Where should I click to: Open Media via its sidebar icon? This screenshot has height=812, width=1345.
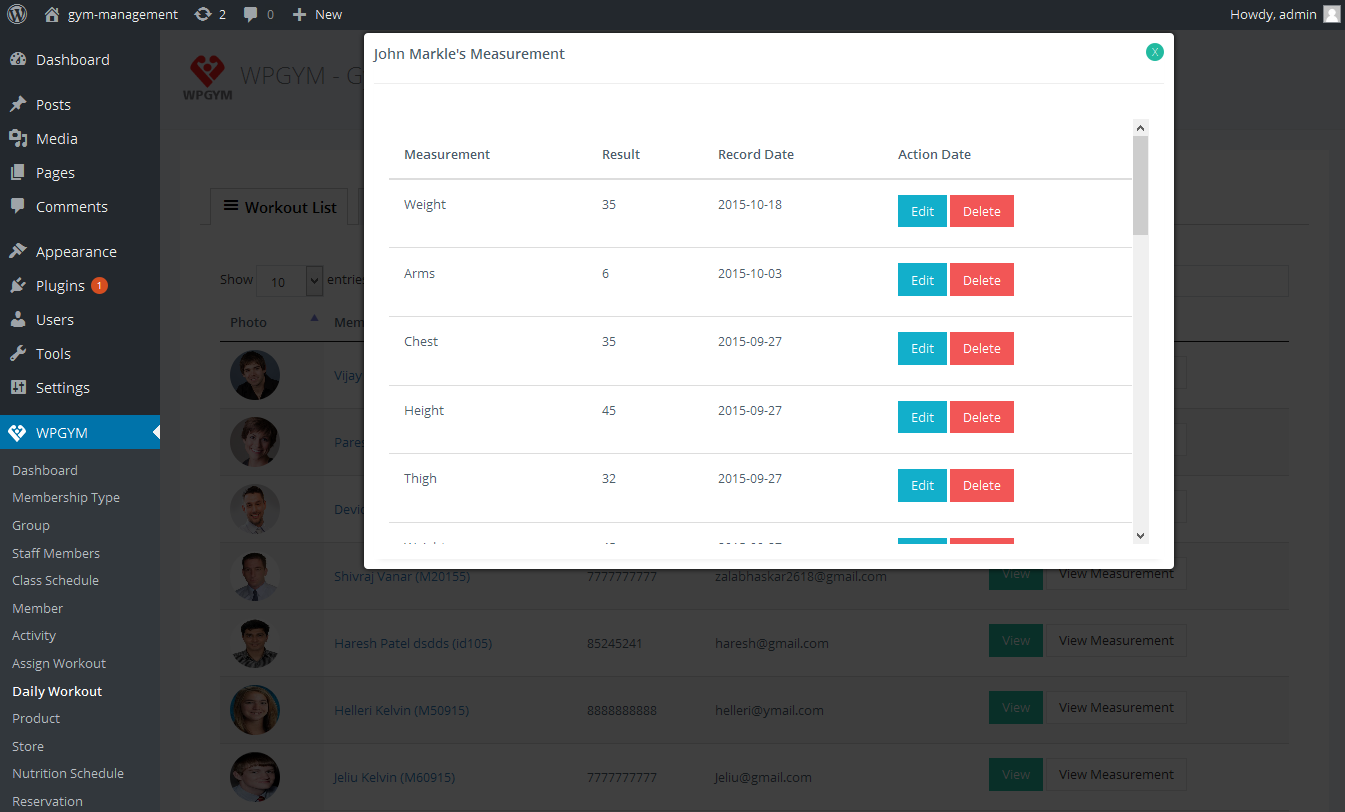(18, 139)
